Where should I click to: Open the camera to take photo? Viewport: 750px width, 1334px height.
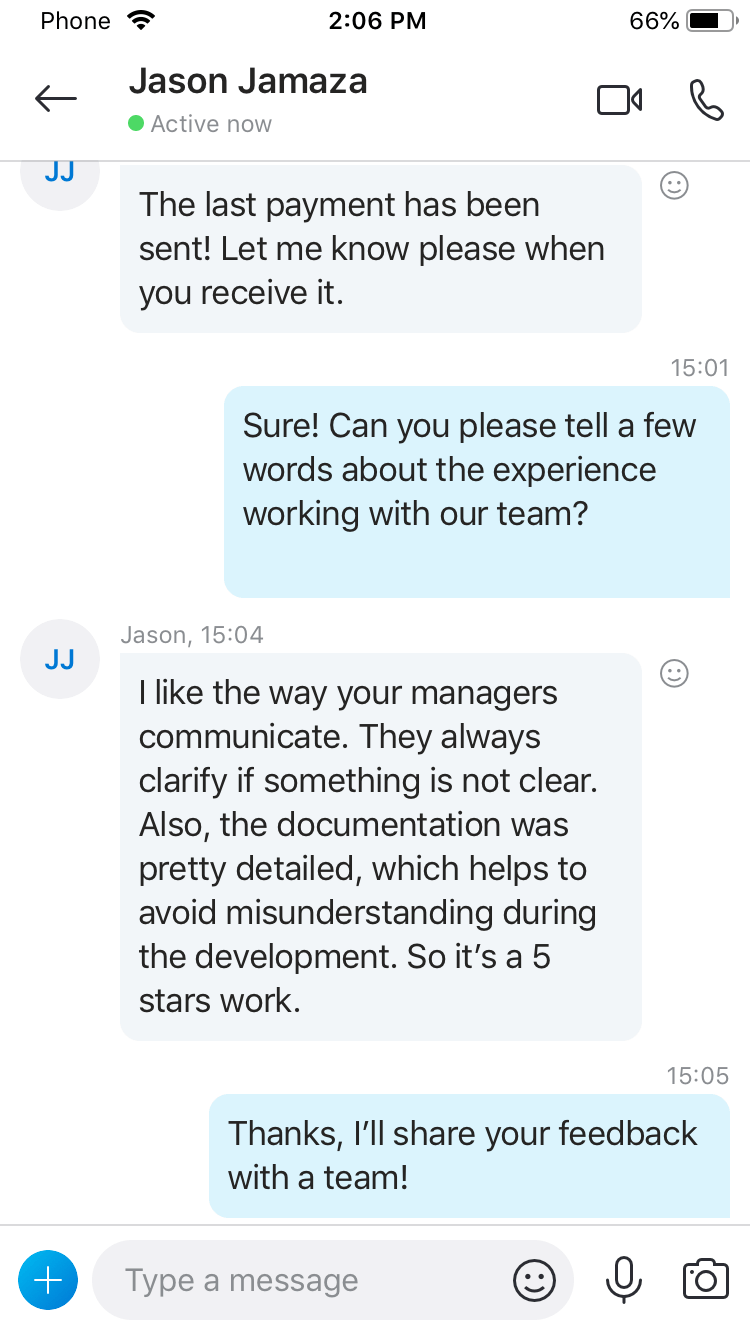point(706,1280)
